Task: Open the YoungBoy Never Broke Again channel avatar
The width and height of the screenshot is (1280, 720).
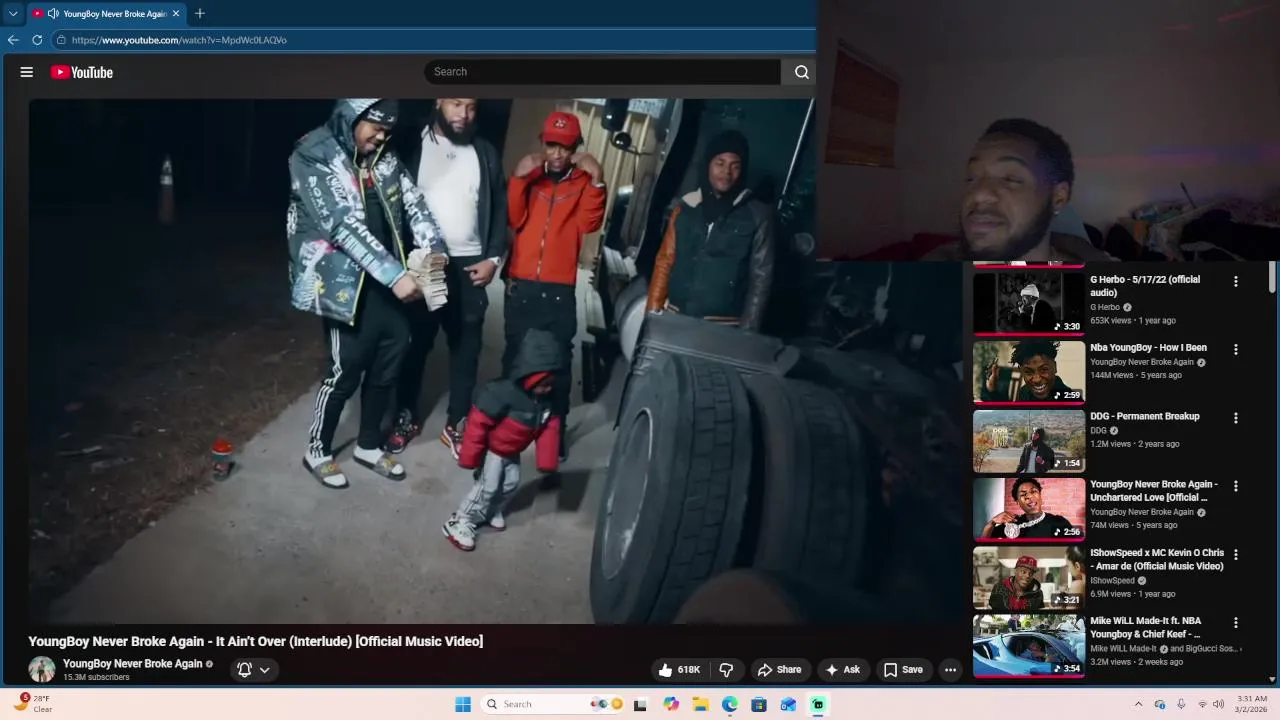Action: pos(42,669)
